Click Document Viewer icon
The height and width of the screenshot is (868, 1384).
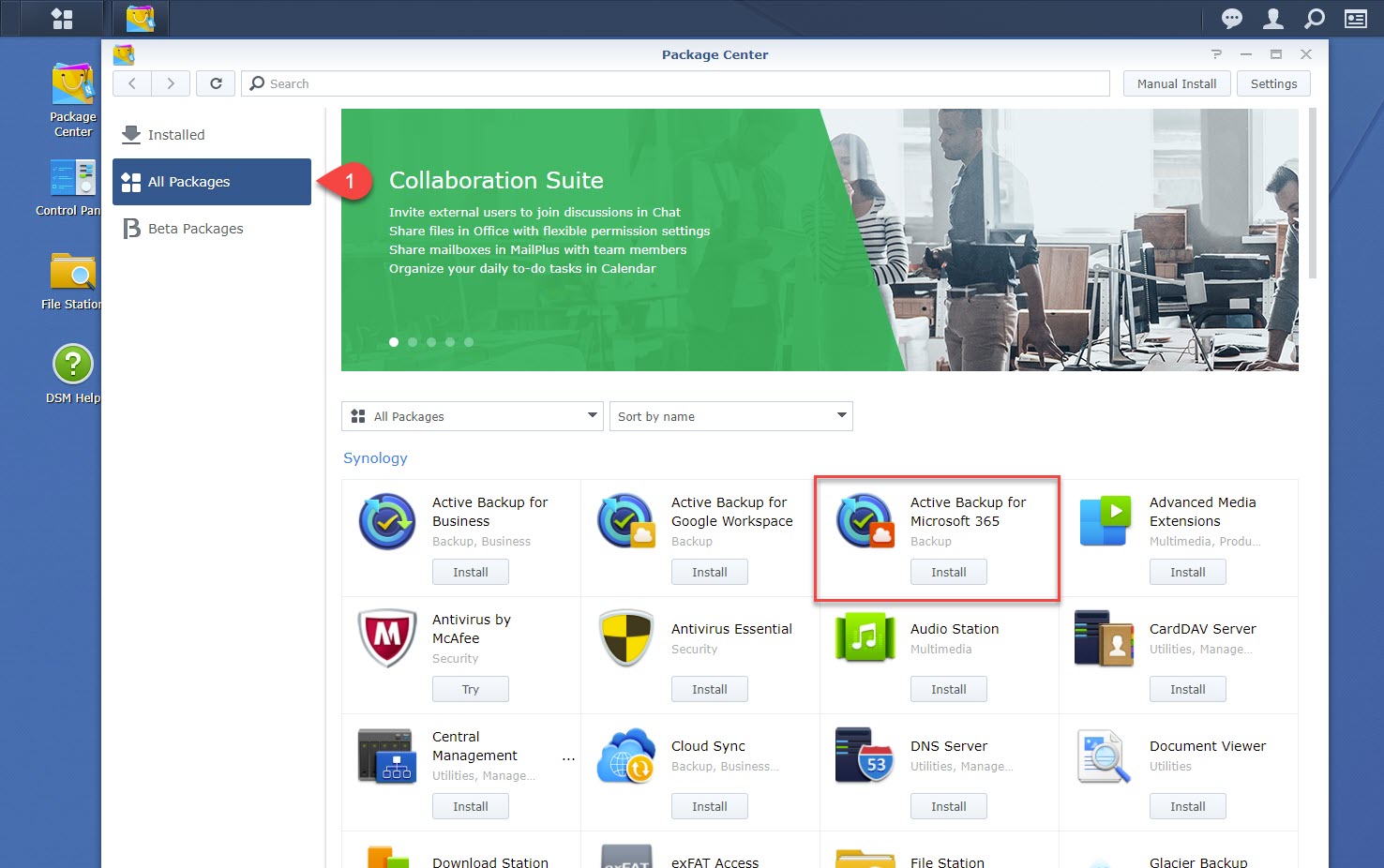click(x=1105, y=756)
